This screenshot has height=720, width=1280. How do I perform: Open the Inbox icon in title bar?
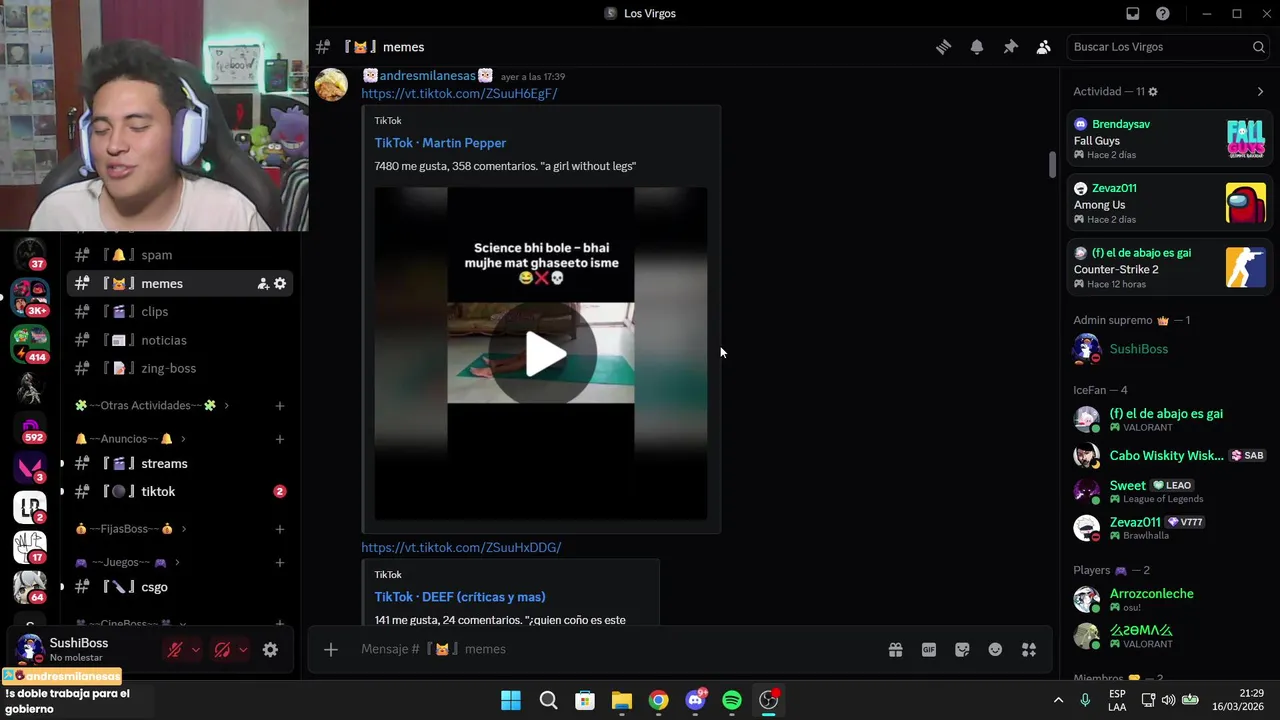click(x=1133, y=14)
